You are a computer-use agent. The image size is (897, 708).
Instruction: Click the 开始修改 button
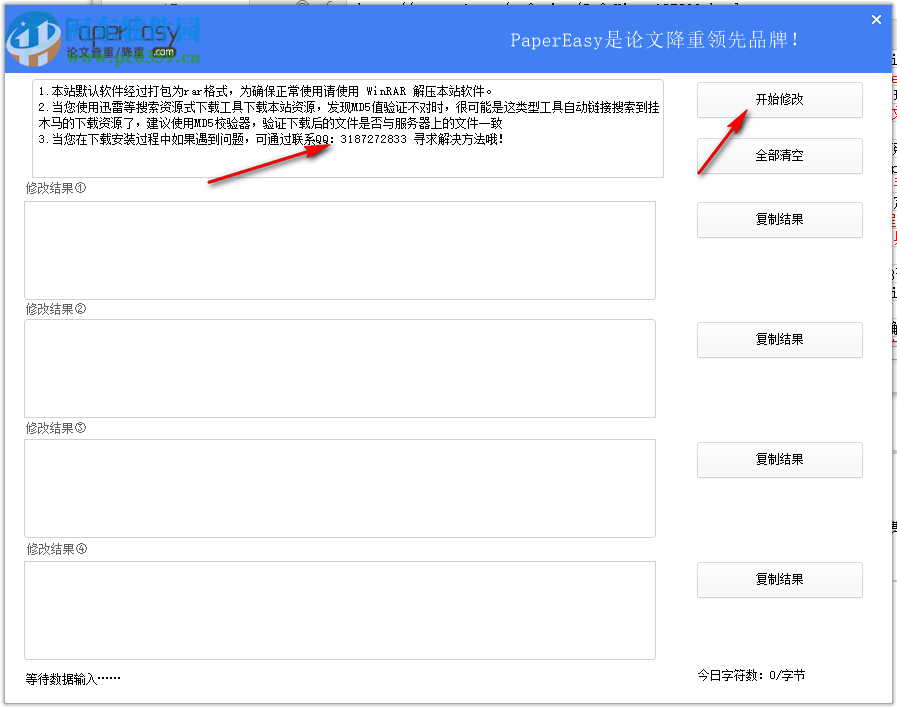coord(779,100)
